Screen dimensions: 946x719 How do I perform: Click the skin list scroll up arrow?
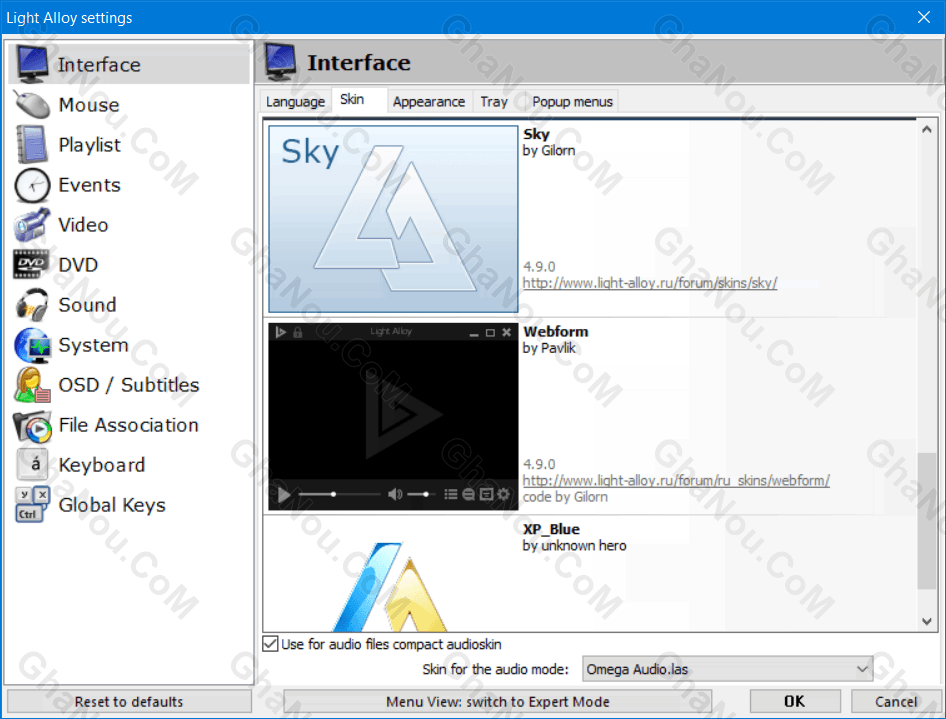click(927, 130)
